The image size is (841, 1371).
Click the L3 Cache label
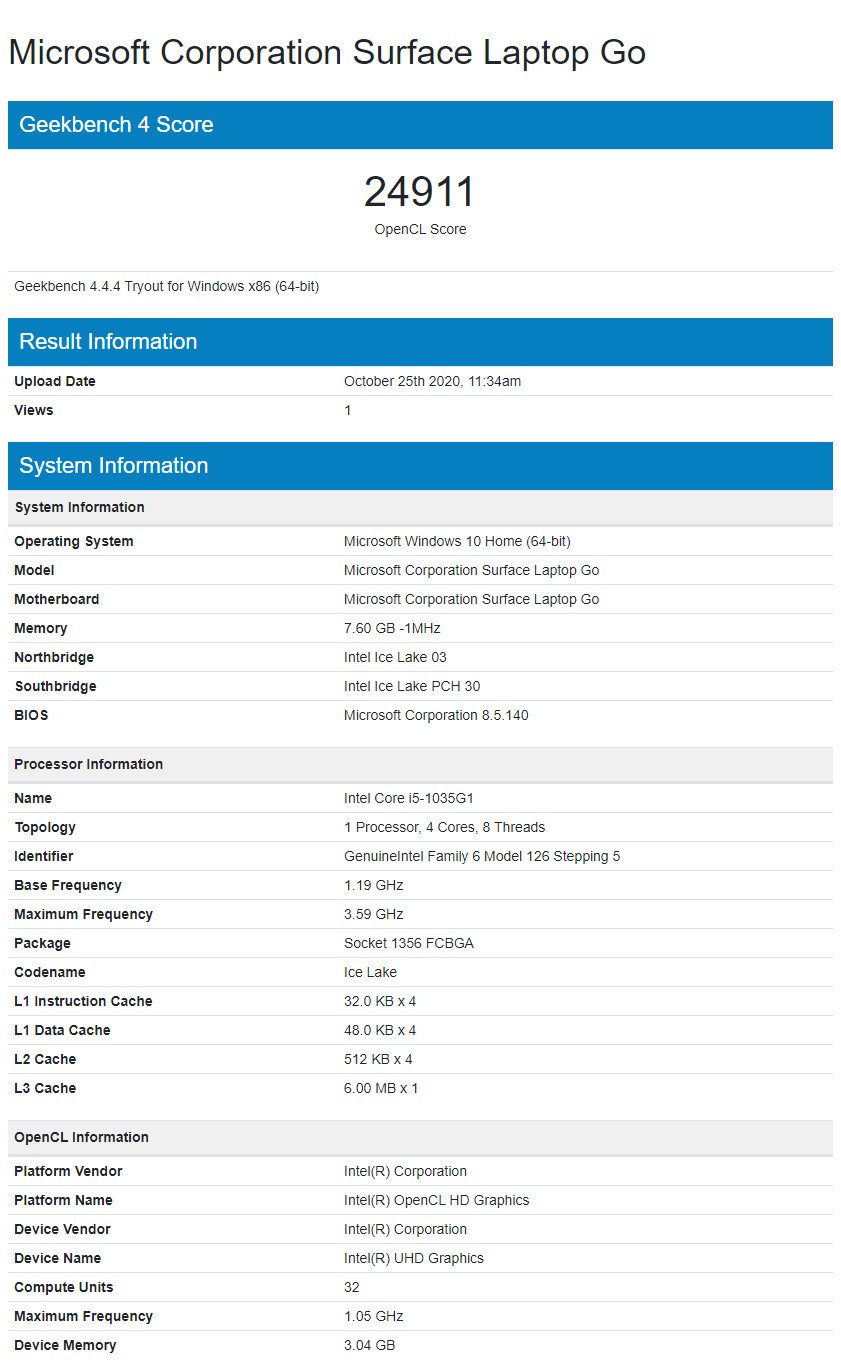click(x=45, y=1088)
